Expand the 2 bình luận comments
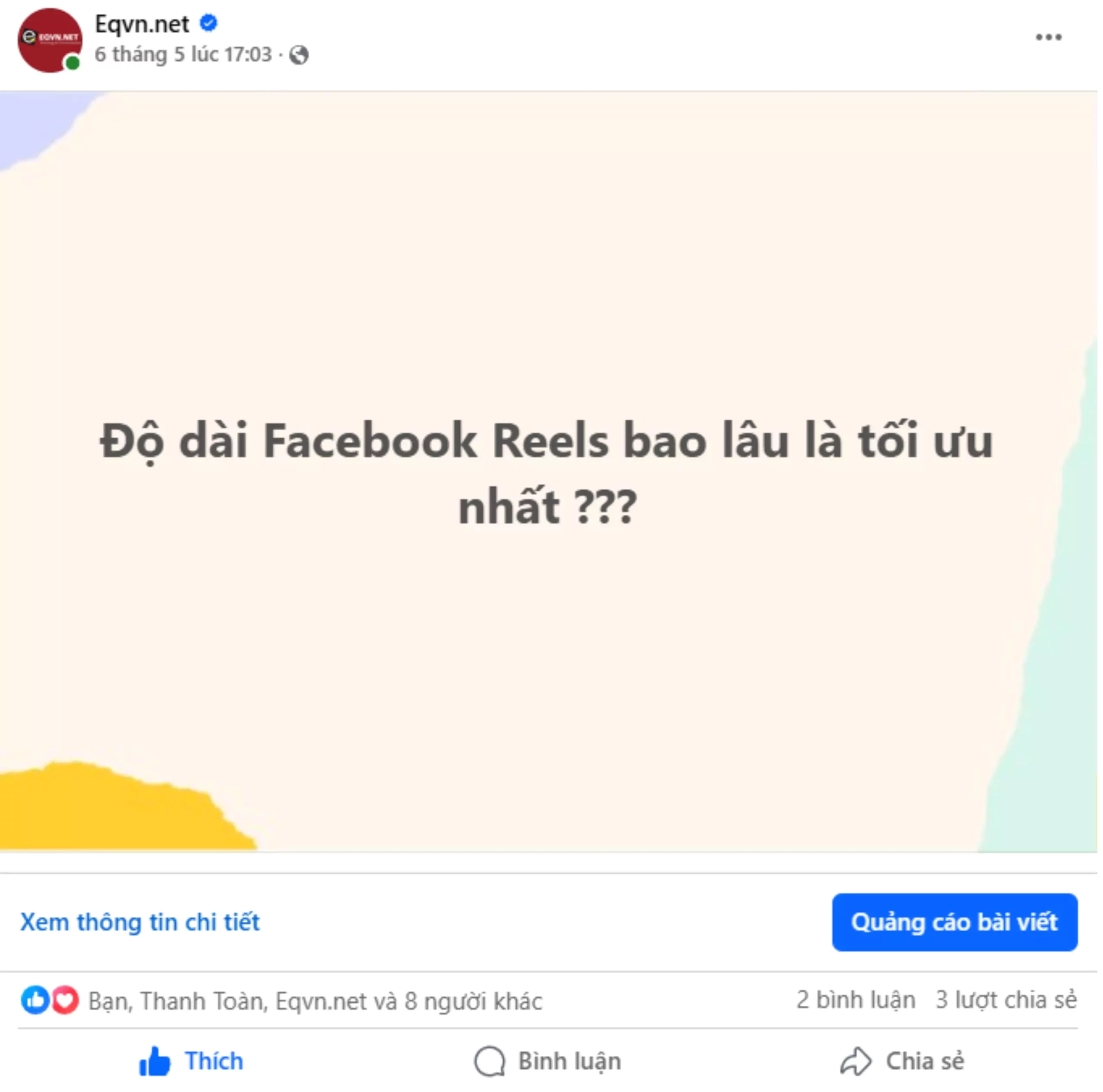 [x=856, y=1000]
